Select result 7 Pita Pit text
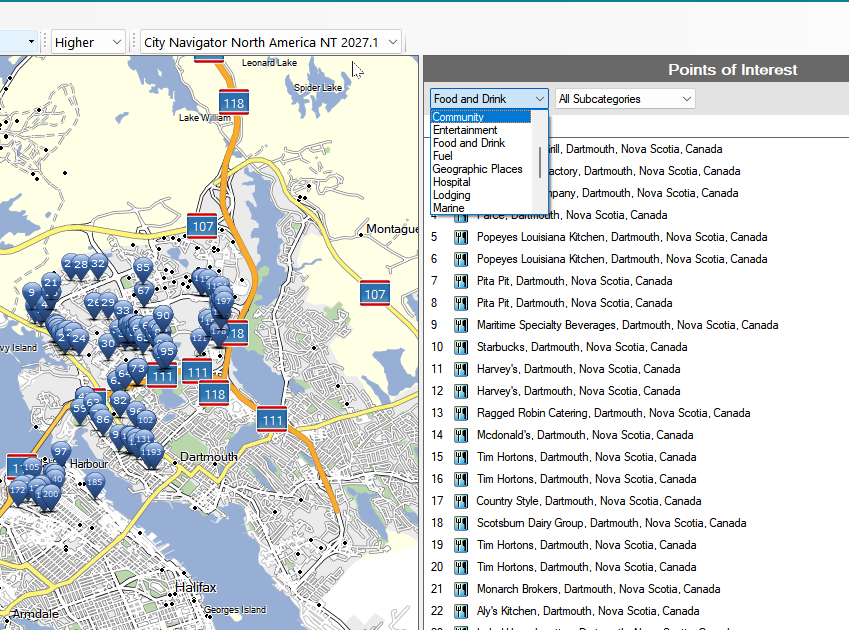 point(574,281)
